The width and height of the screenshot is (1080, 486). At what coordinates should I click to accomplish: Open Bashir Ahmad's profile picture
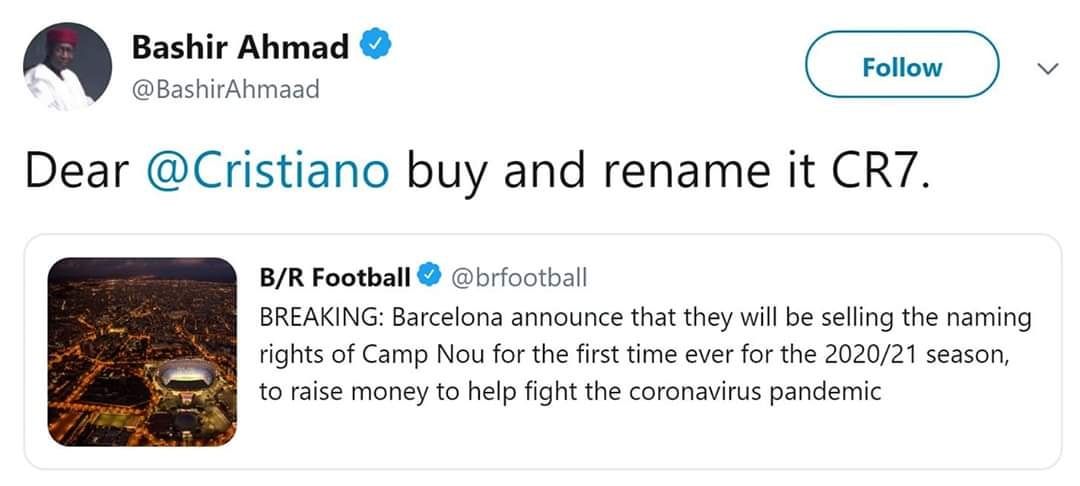click(x=66, y=65)
